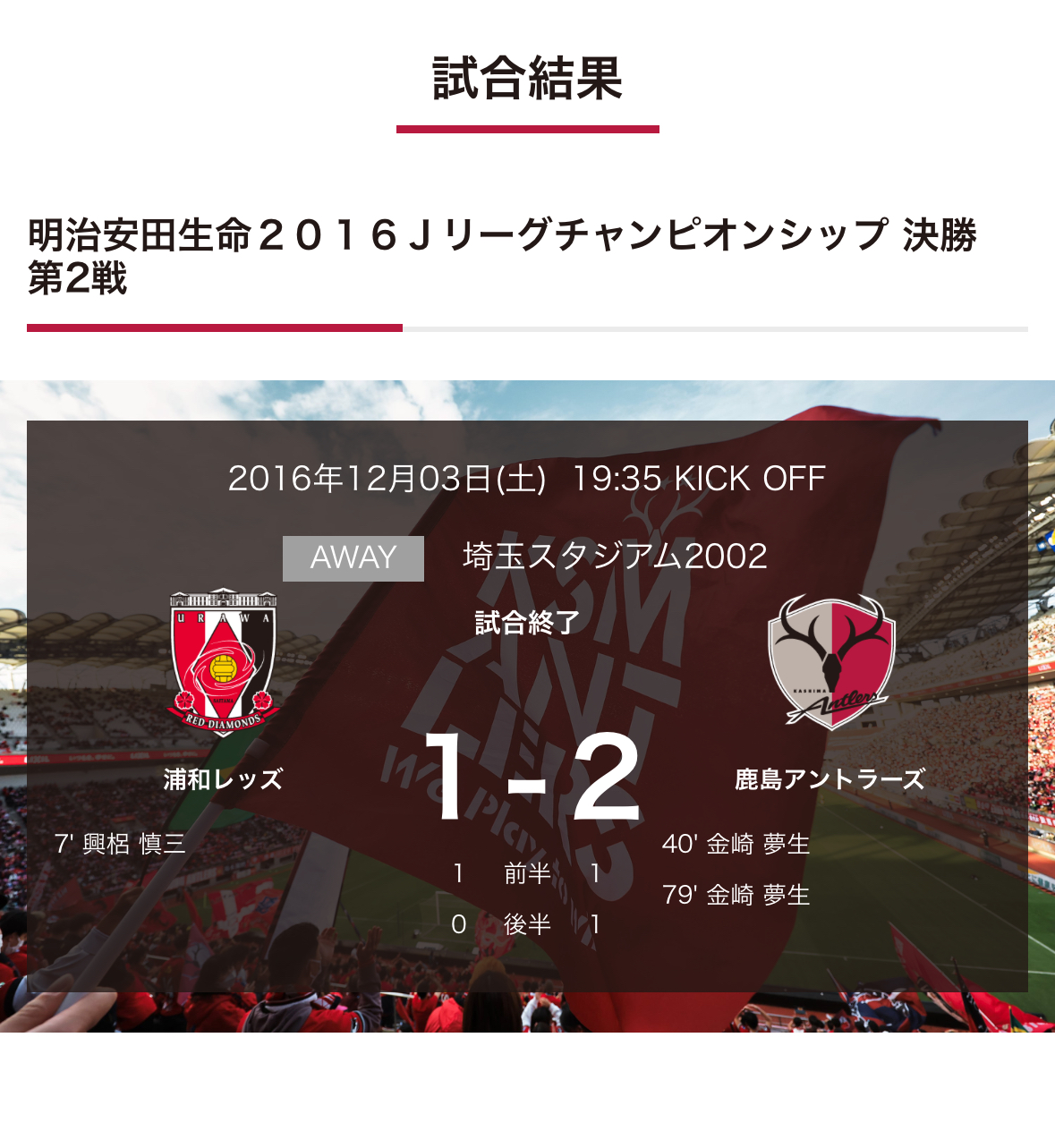Open the 浦和レッズ team name
Viewport: 1055px width, 1148px height.
coord(224,779)
